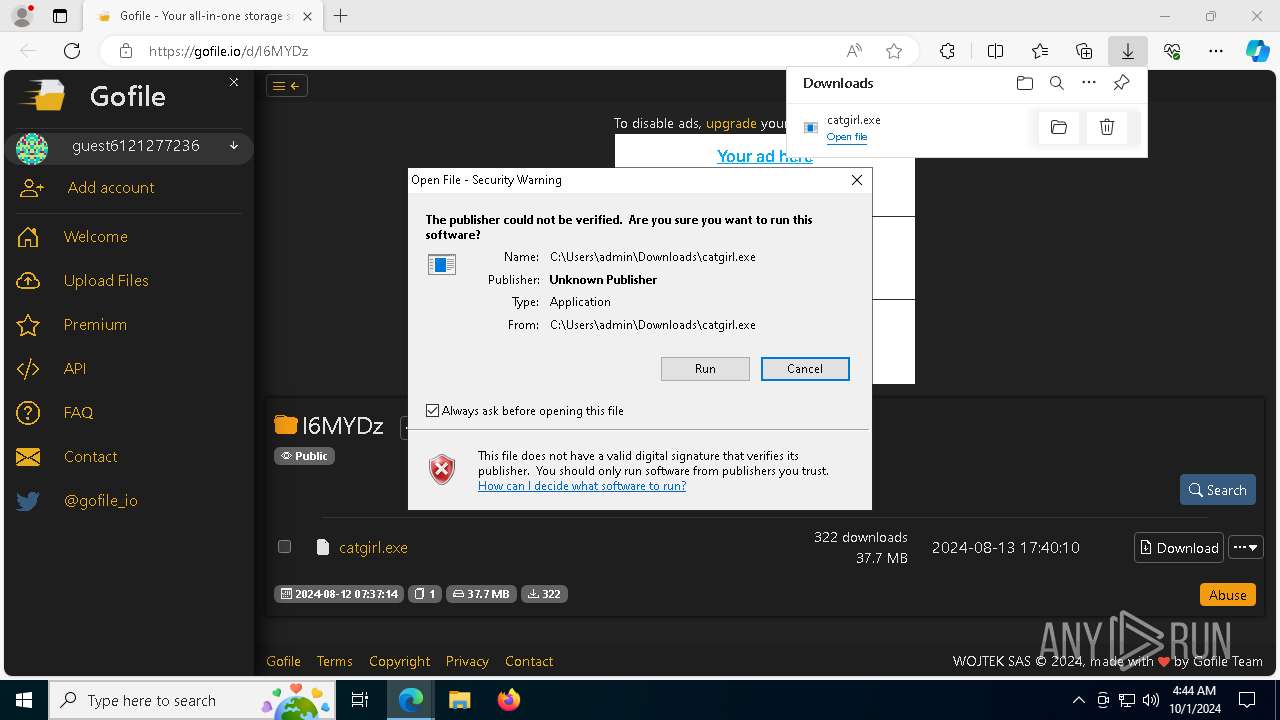Open the Edge Extensions icon

[948, 51]
